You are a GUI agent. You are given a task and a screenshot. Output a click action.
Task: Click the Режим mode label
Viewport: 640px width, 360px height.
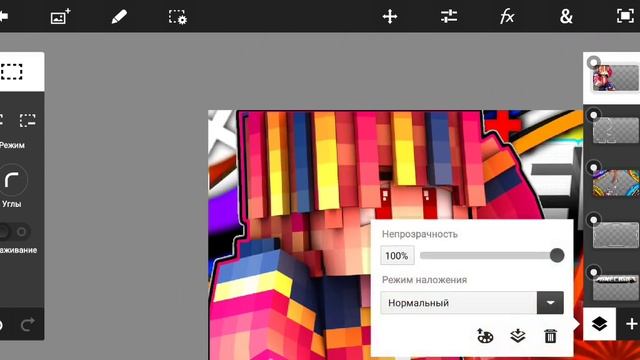tap(12, 145)
